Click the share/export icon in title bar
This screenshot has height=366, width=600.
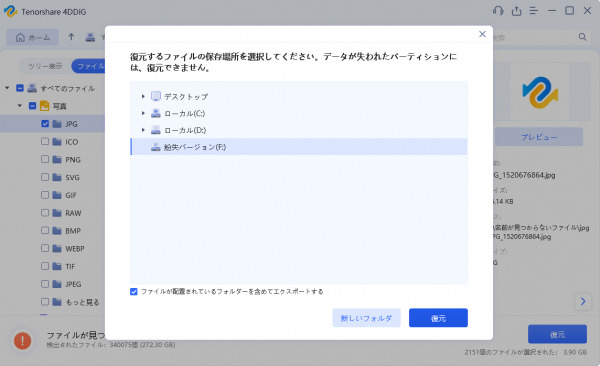pyautogui.click(x=516, y=11)
